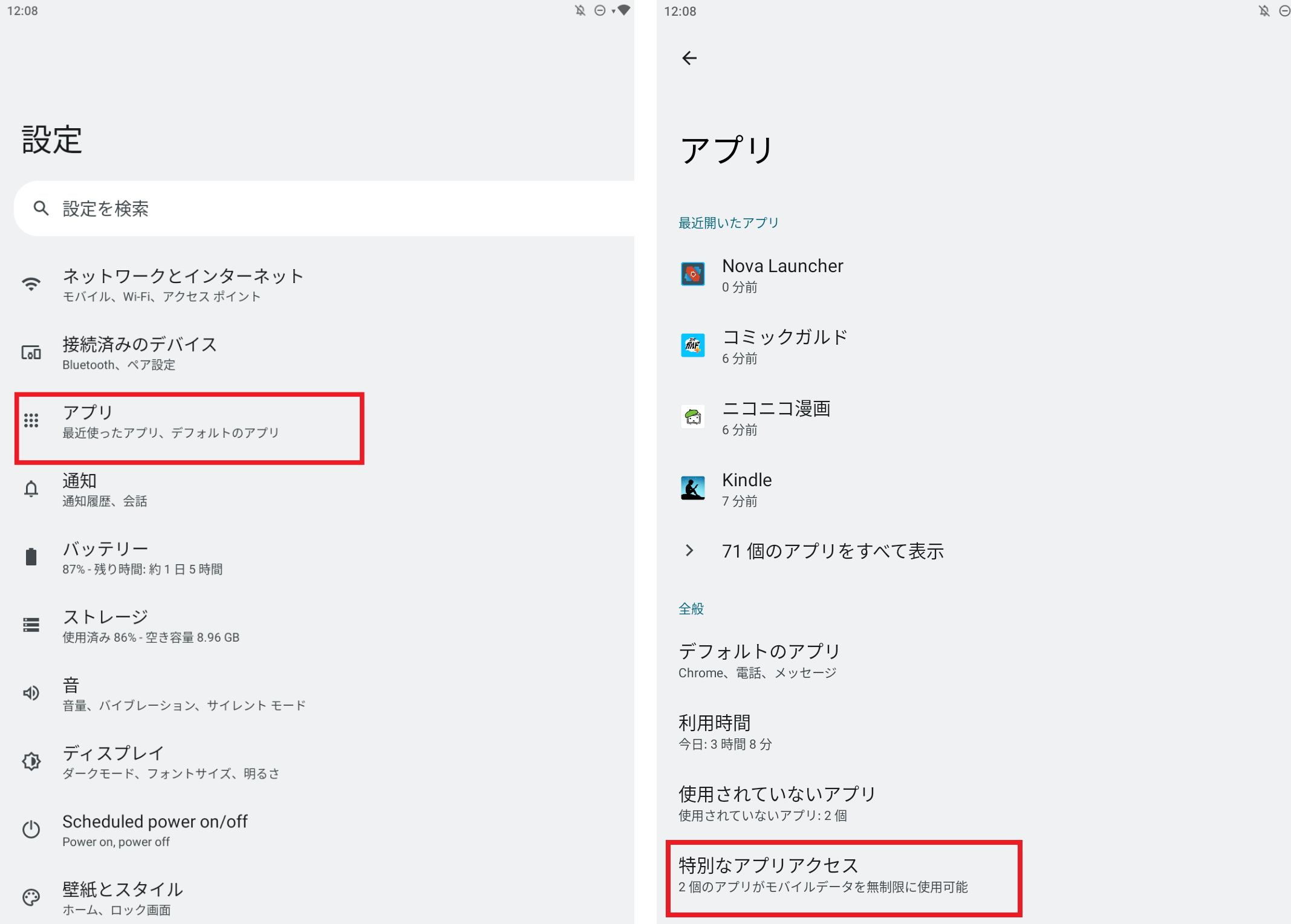Click the search magnifier icon
The width and height of the screenshot is (1291, 924).
click(41, 209)
